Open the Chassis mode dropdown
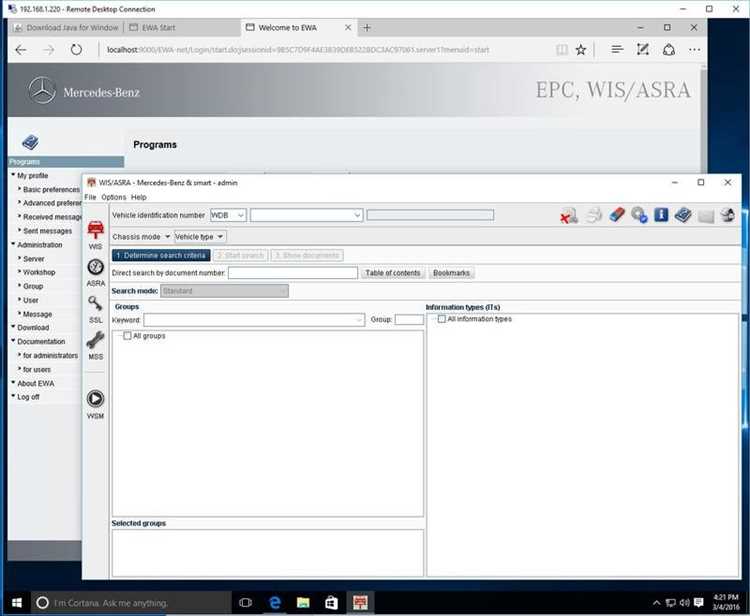Viewport: 750px width, 616px height. pos(141,237)
